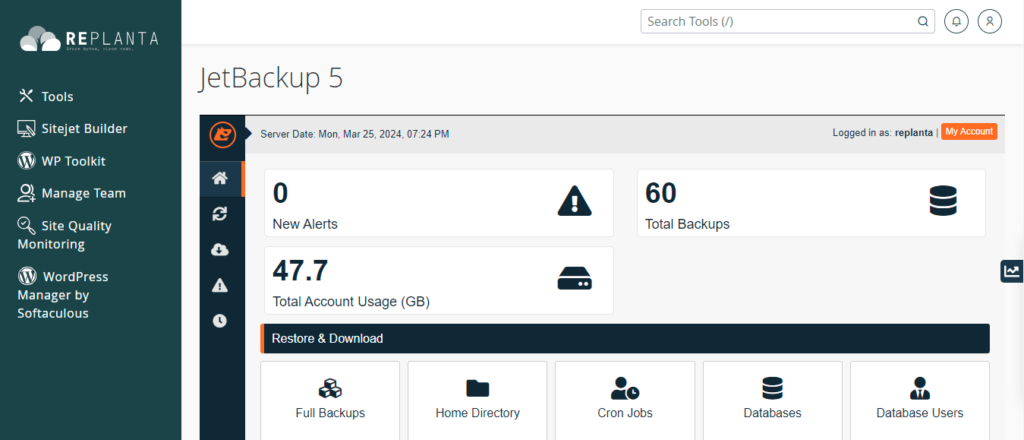Image resolution: width=1024 pixels, height=440 pixels.
Task: Click the Tools wrench icon
Action: pyautogui.click(x=25, y=96)
